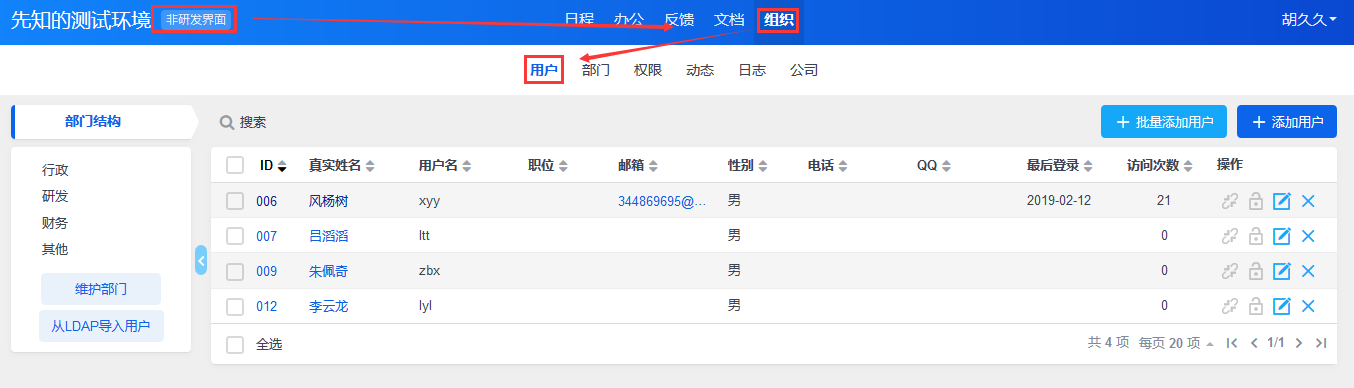Select the 其他 department in the tree

(55, 249)
